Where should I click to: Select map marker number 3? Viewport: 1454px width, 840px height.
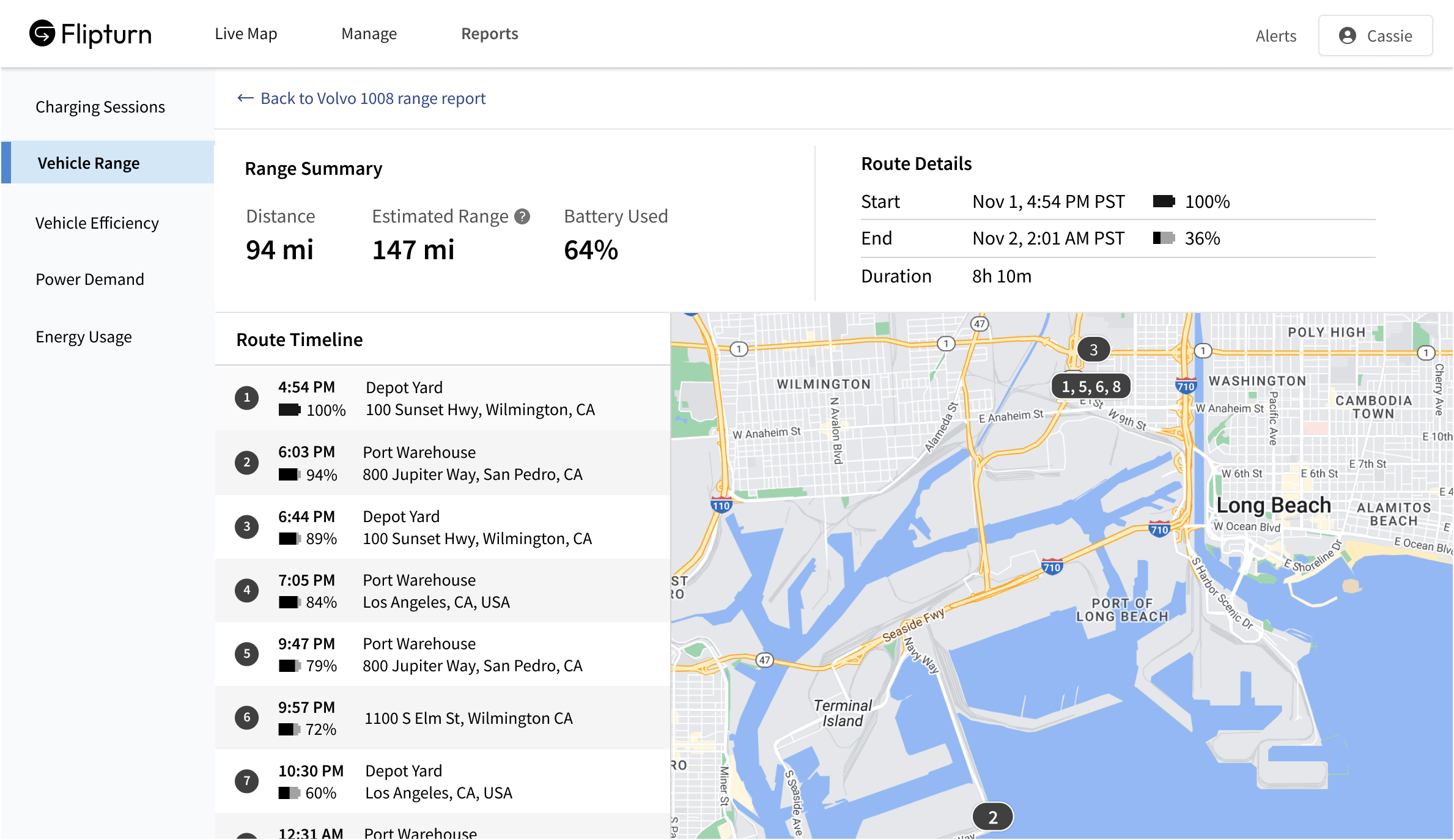point(1093,350)
